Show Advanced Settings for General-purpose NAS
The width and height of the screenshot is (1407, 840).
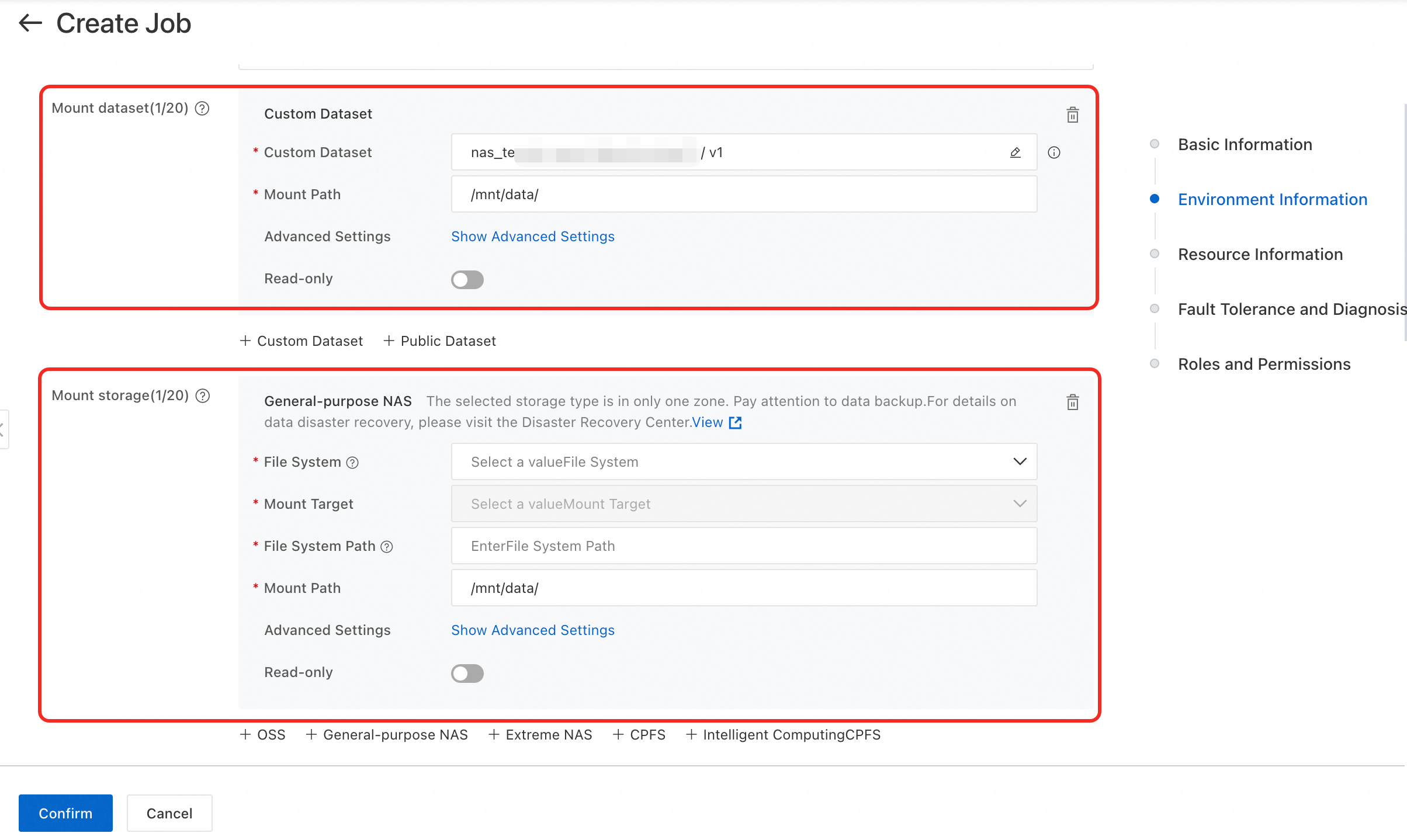click(x=532, y=630)
